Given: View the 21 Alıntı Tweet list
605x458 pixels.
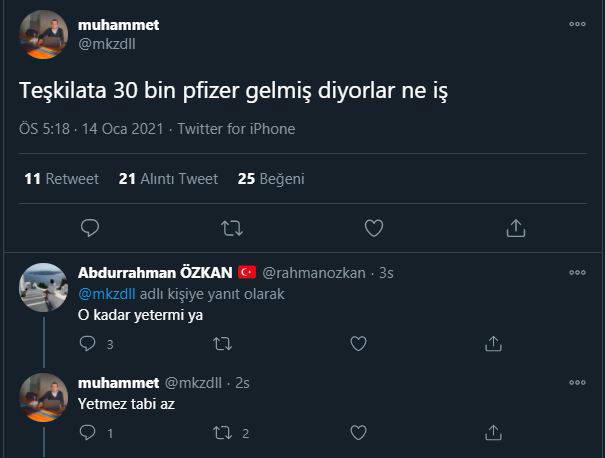Looking at the screenshot, I should pos(168,179).
